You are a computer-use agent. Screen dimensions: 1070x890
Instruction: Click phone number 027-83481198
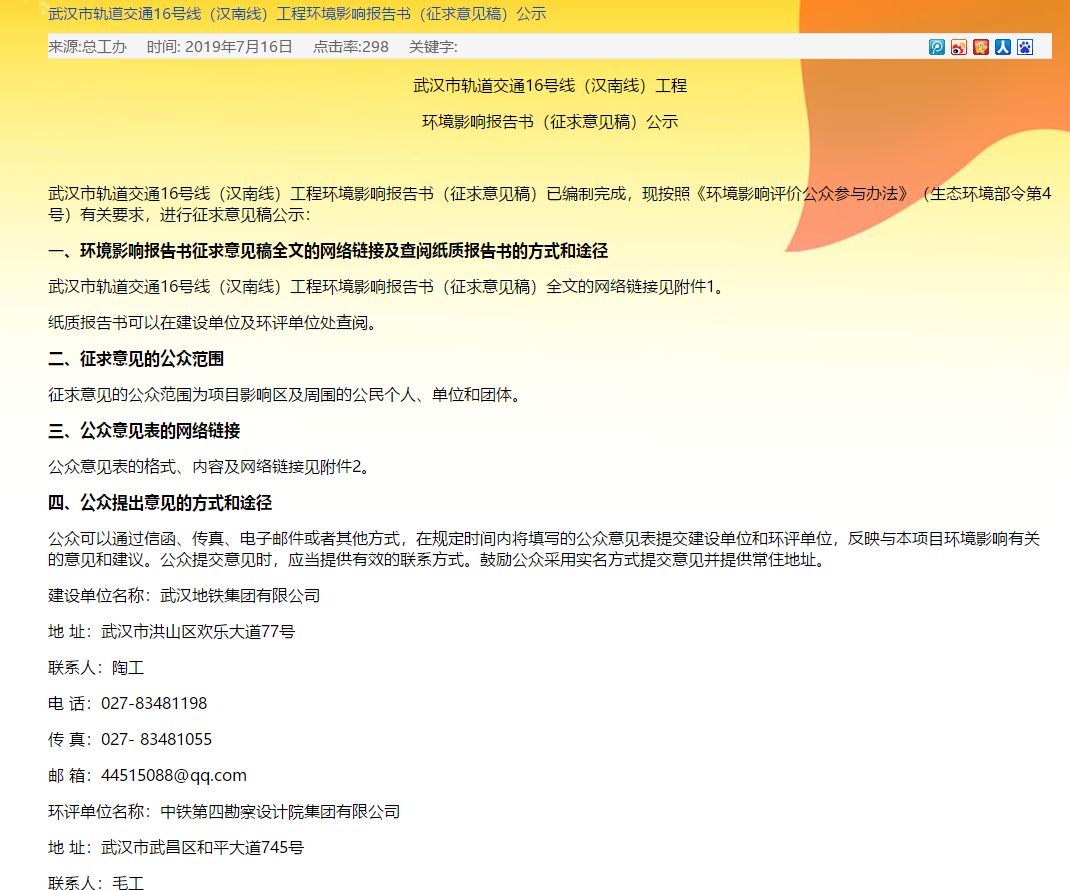[154, 703]
